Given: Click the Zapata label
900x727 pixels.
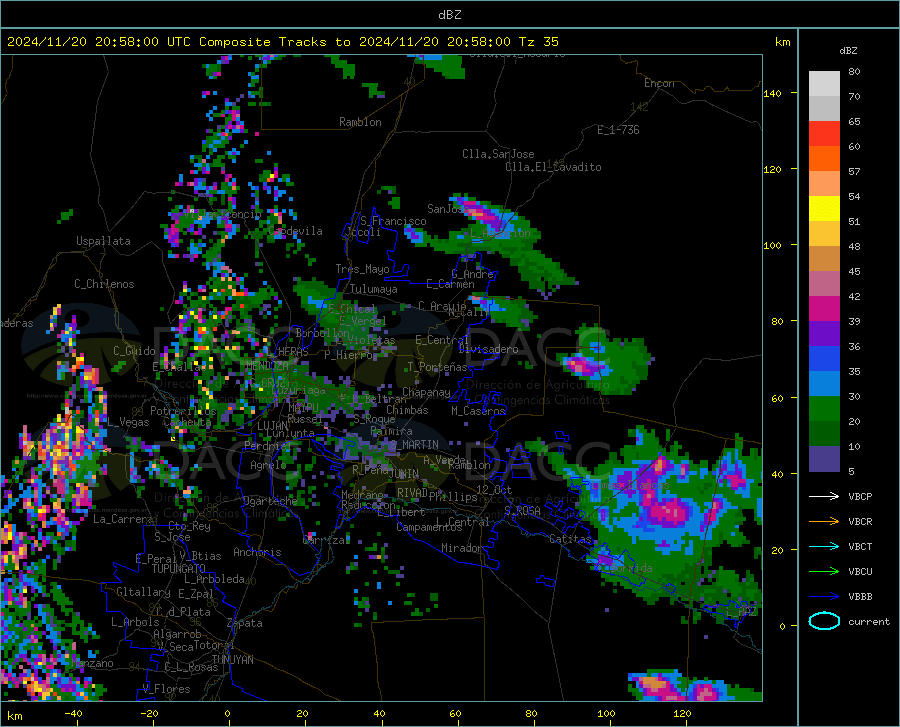Looking at the screenshot, I should coord(245,623).
